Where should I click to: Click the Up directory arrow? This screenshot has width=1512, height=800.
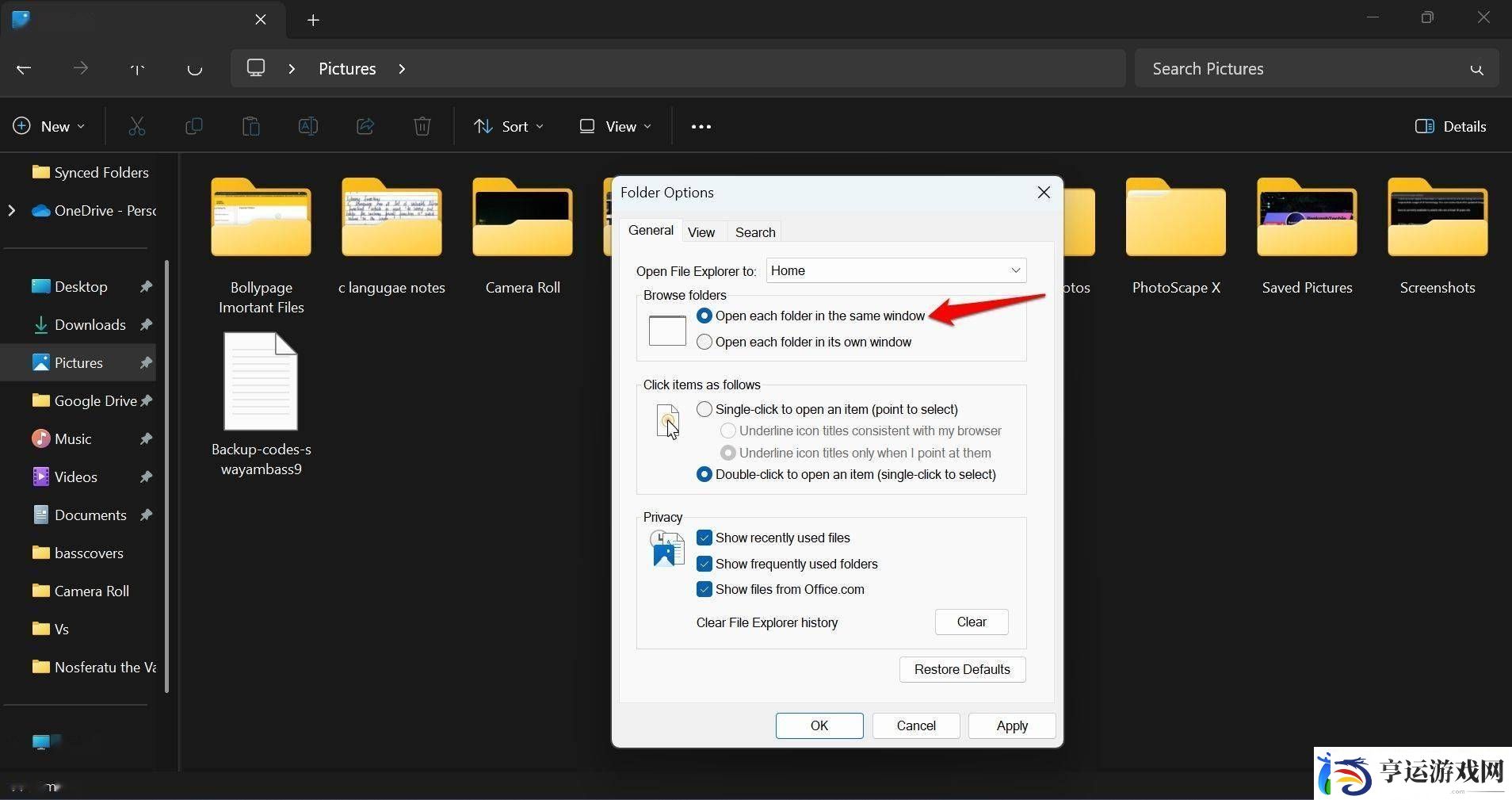[137, 69]
